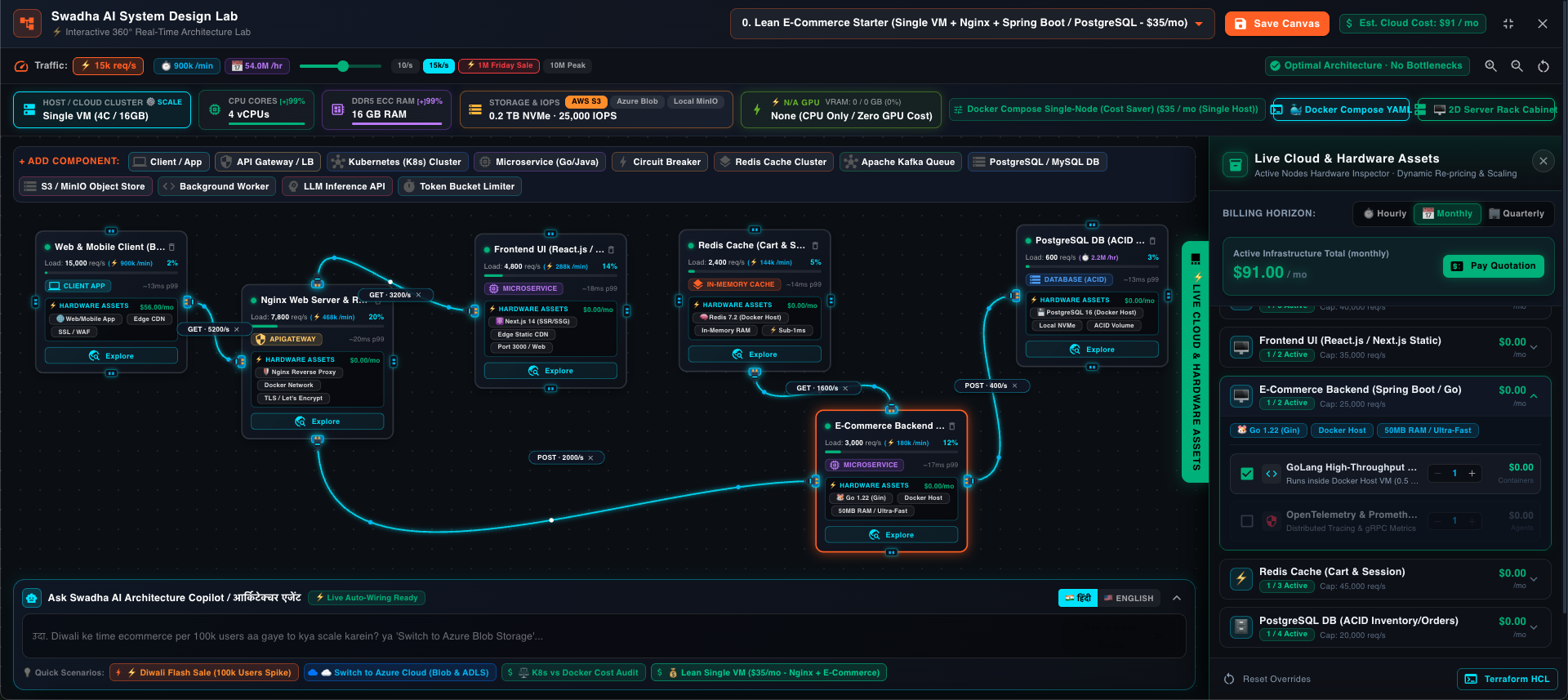Screen dimensions: 1568x700
Task: Expand PostgreSQL DB asset row chevron
Action: (1534, 627)
